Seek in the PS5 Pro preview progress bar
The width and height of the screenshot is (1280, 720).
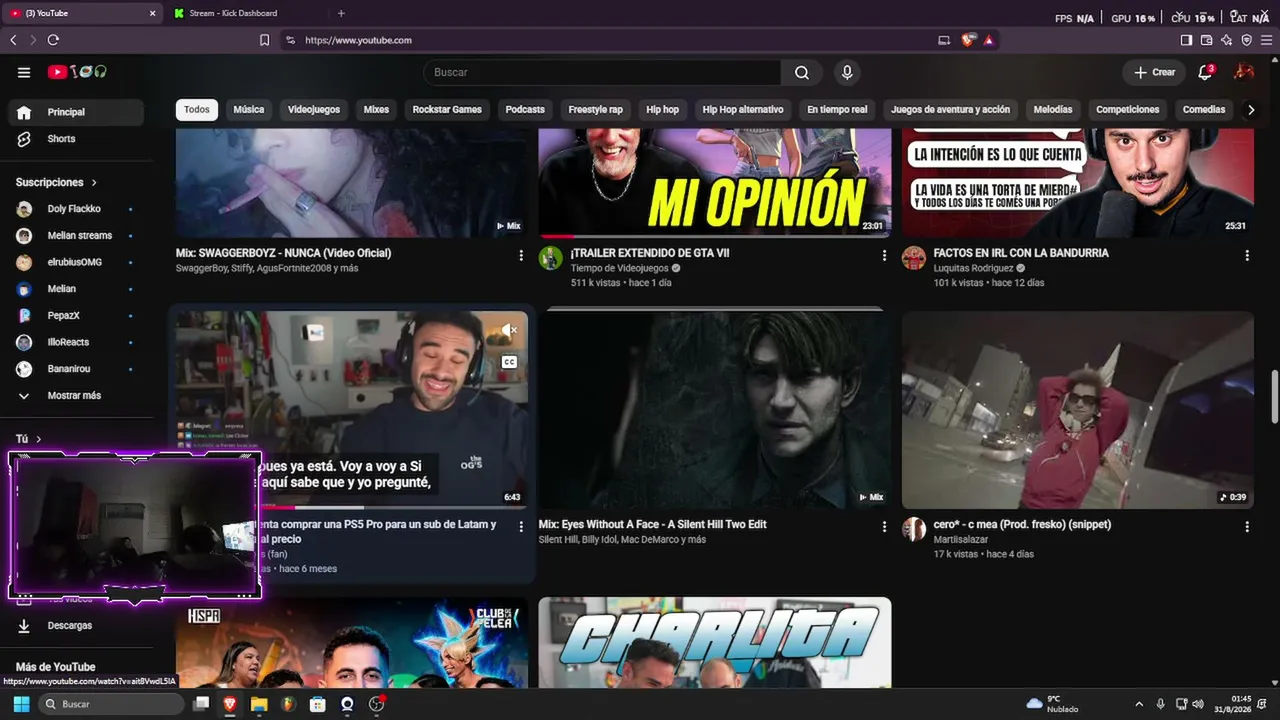pyautogui.click(x=352, y=508)
